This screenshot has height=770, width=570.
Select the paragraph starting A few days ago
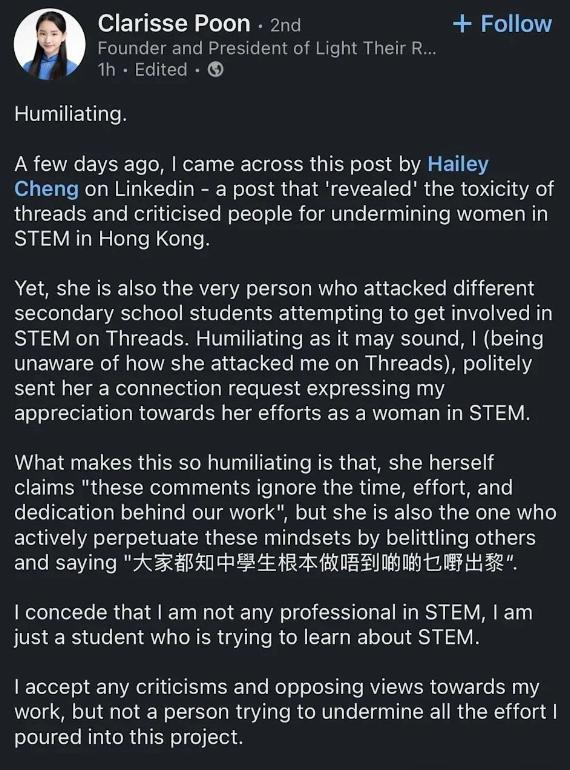[x=284, y=201]
